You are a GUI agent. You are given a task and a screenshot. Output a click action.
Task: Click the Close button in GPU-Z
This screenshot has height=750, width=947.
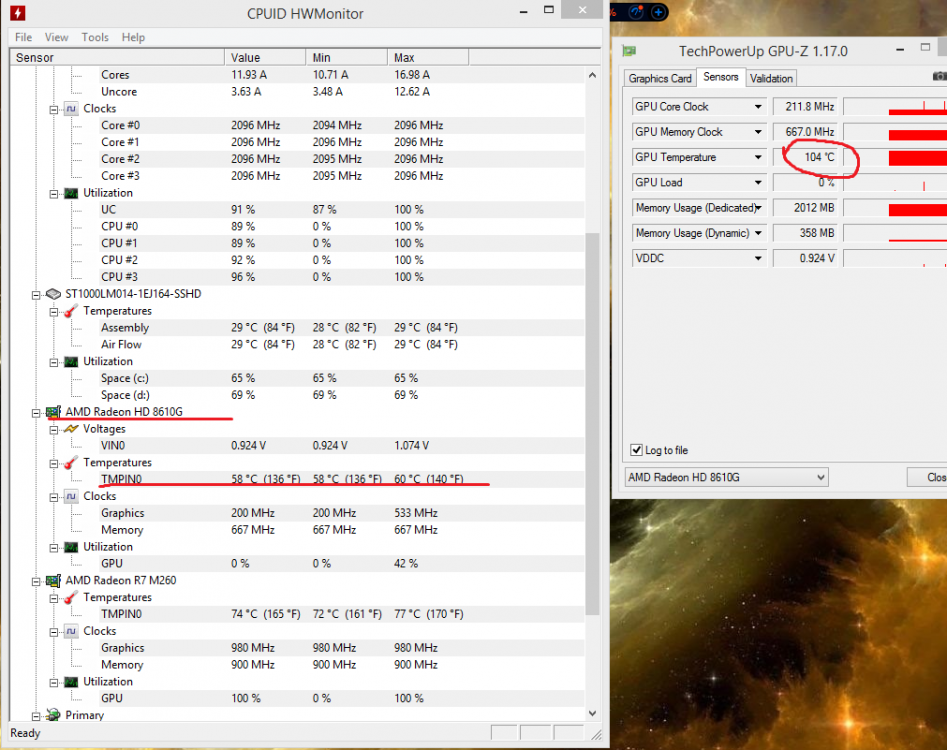(930, 477)
